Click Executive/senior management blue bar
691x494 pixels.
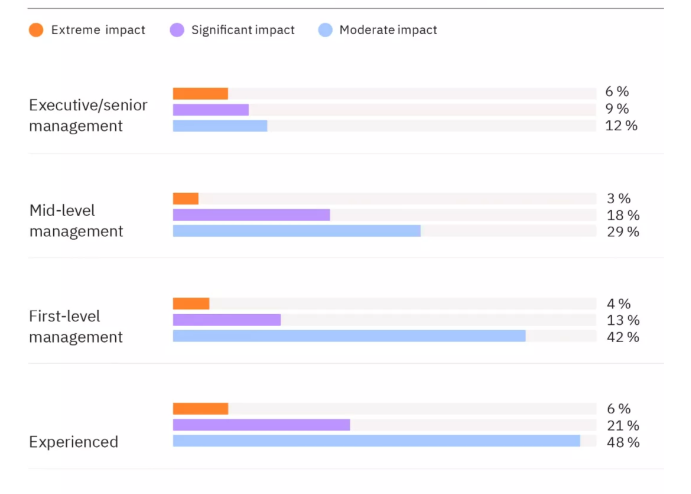(220, 126)
